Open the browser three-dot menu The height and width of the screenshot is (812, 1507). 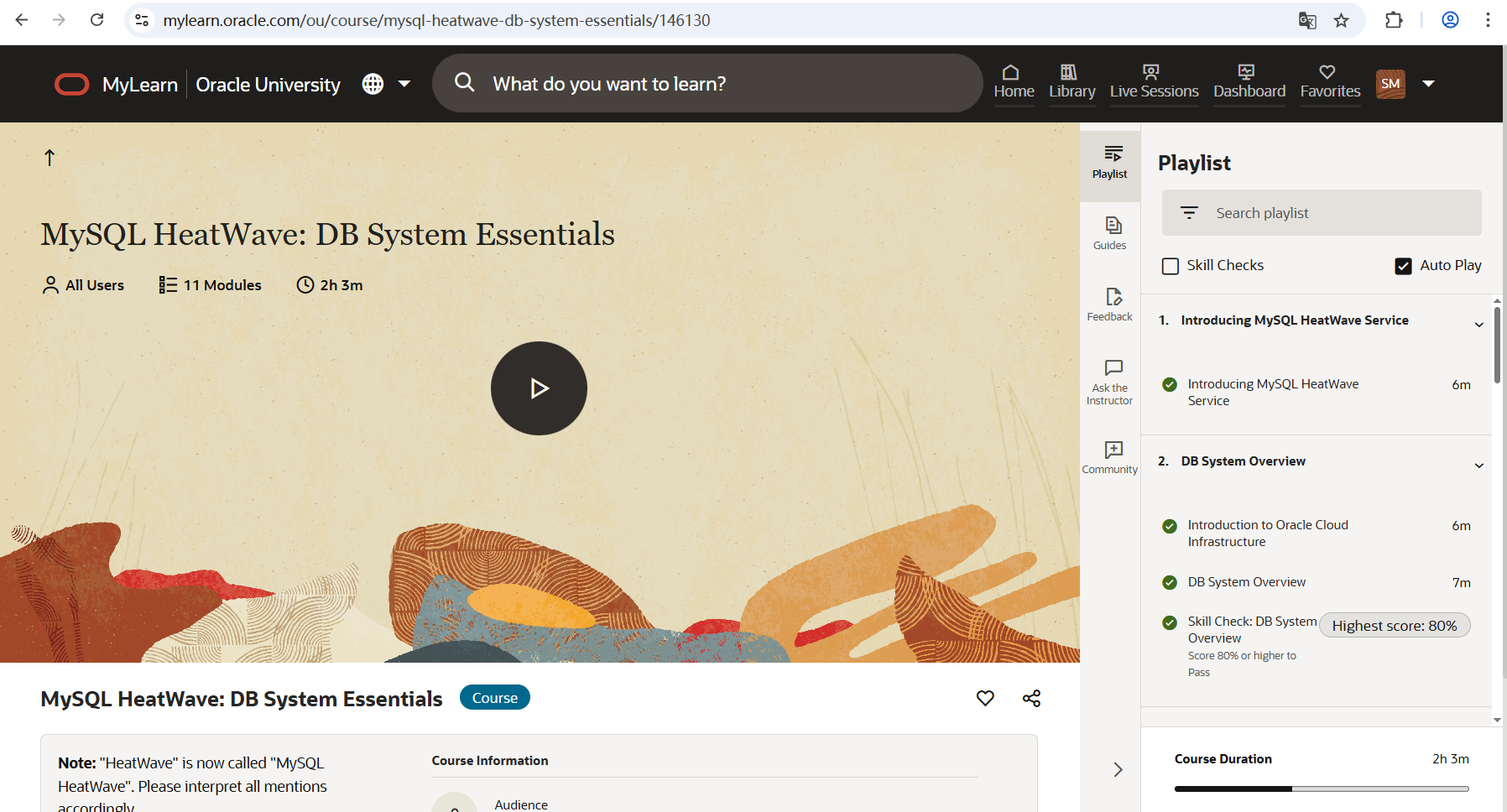tap(1488, 20)
